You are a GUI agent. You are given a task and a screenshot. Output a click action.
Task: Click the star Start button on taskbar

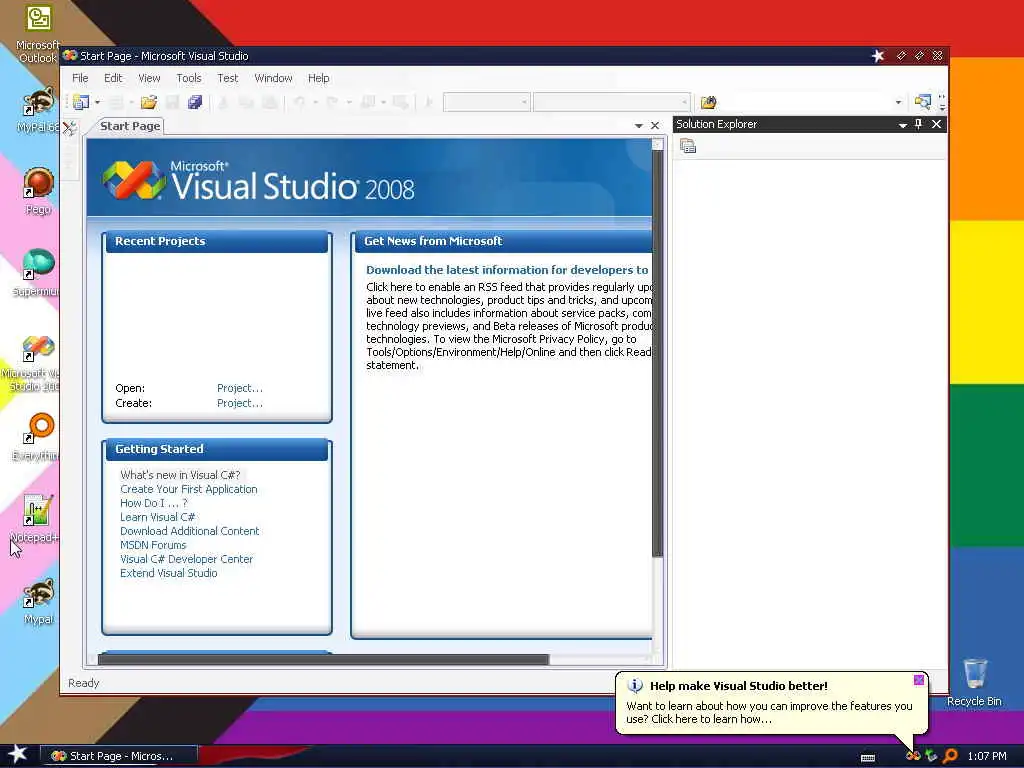[17, 755]
